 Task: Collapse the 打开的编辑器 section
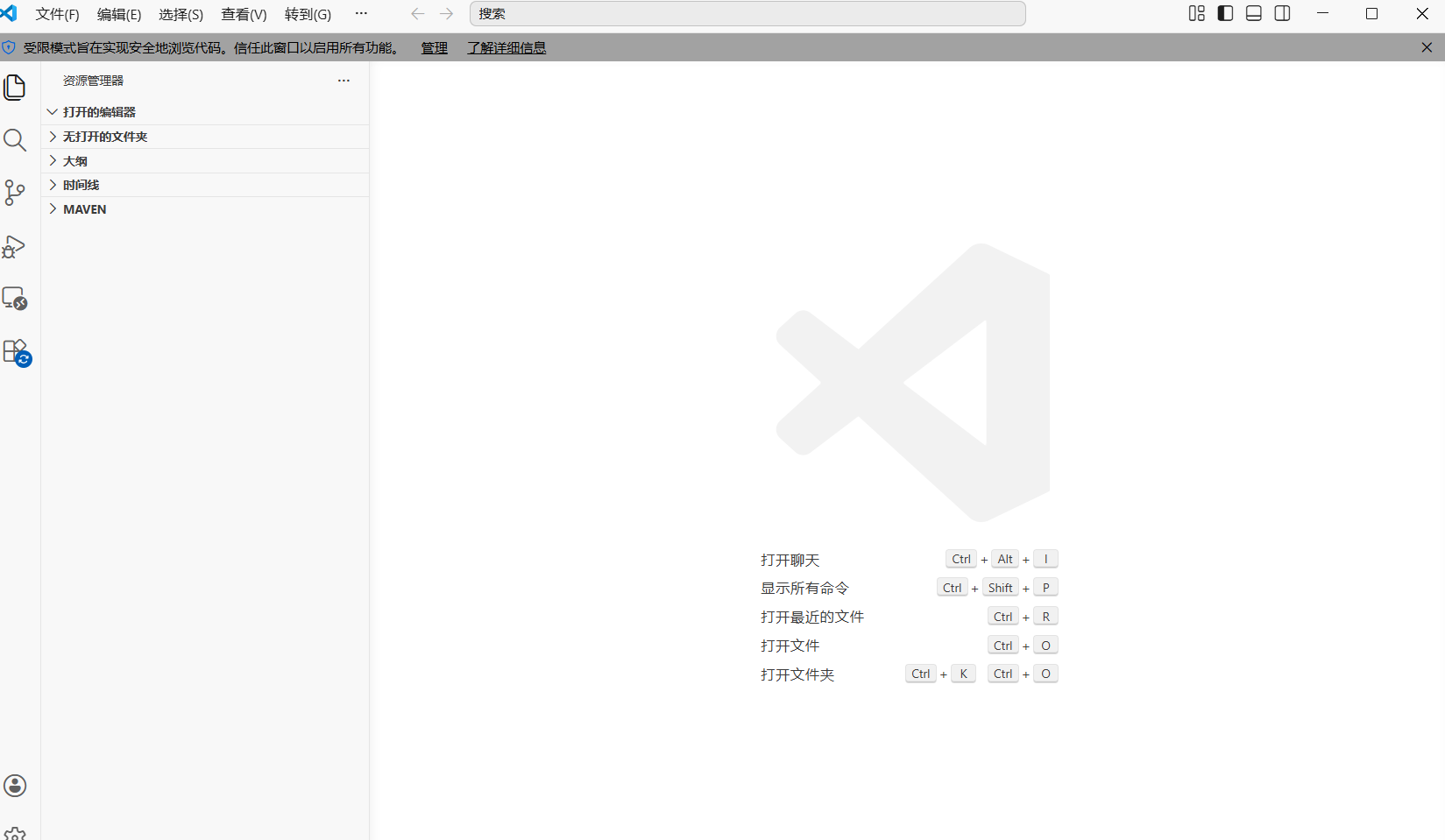pos(205,112)
